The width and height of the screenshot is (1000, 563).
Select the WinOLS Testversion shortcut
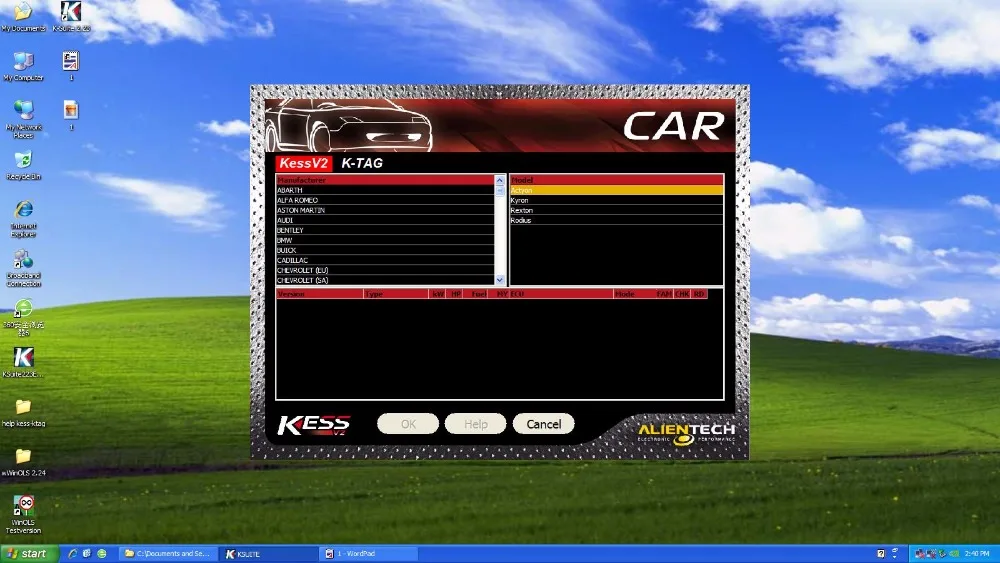coord(23,515)
